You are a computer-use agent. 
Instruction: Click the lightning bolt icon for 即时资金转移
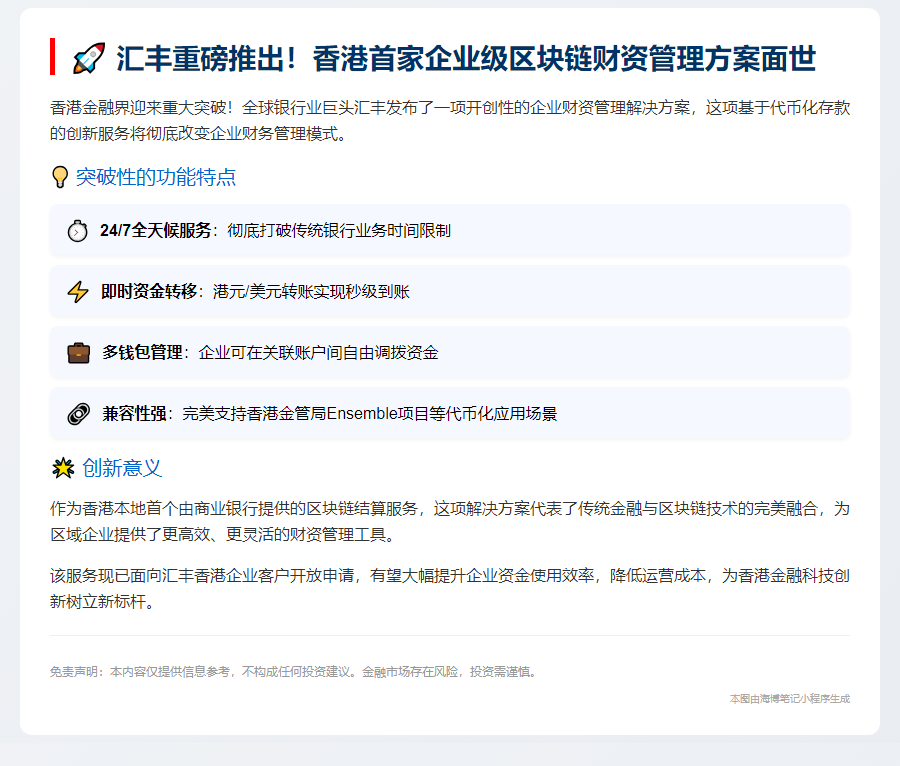tap(78, 291)
